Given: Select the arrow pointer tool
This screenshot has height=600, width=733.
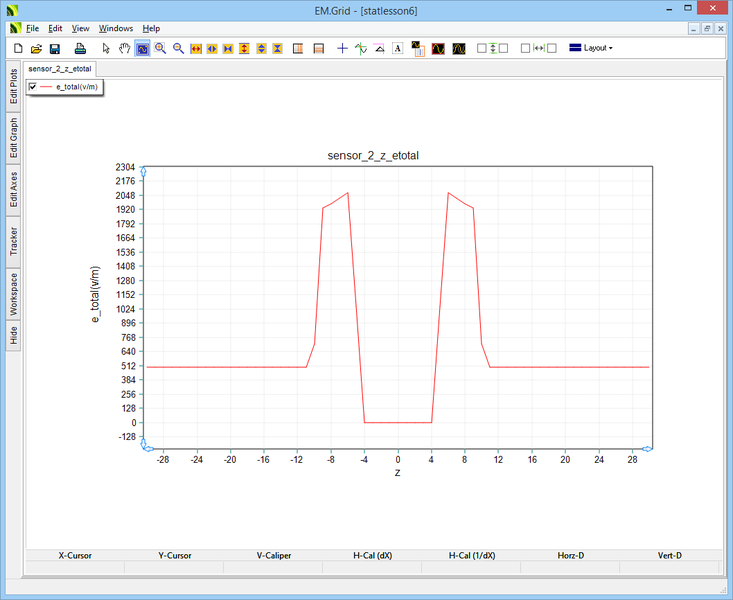Looking at the screenshot, I should 107,48.
